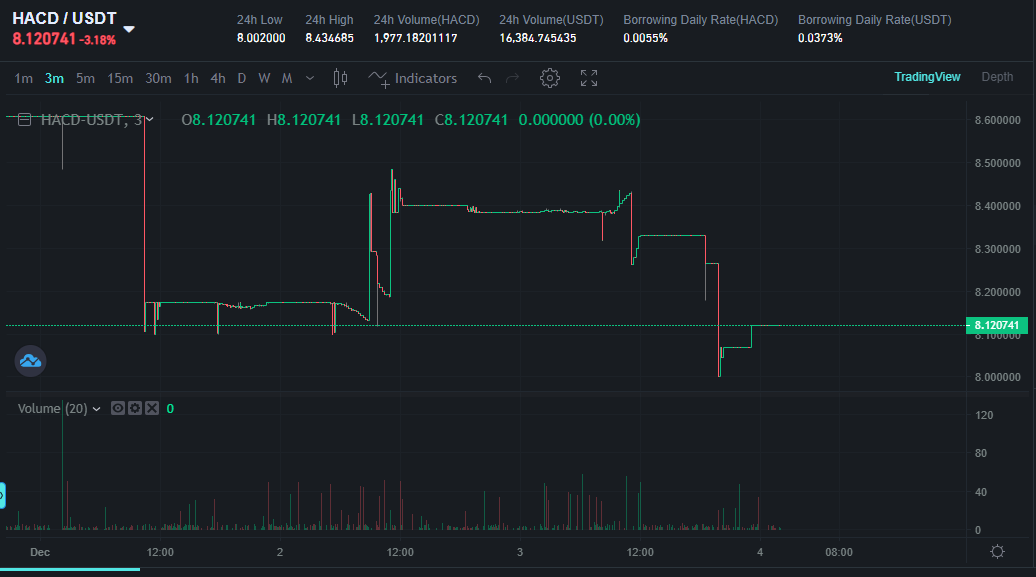Viewport: 1036px width, 577px height.
Task: Click the horizontal scroll progress bar at bottom
Action: (x=70, y=568)
